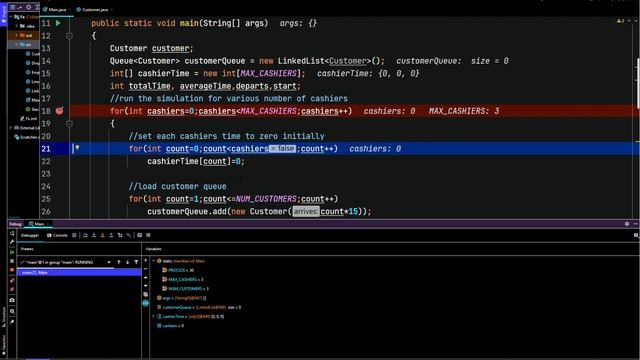Open thread selector dropdown in Frames
The image size is (640, 360).
click(x=109, y=262)
